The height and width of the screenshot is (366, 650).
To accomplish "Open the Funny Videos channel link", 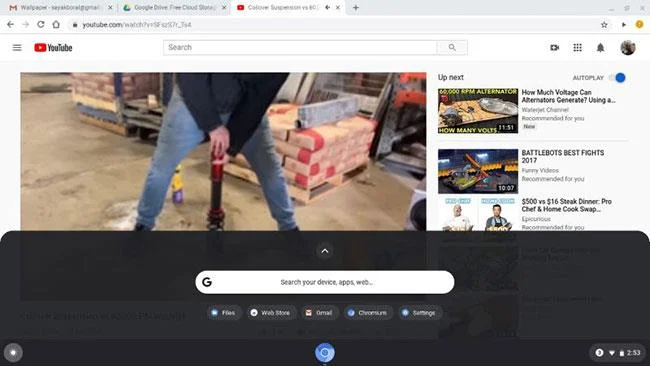I will tap(540, 170).
